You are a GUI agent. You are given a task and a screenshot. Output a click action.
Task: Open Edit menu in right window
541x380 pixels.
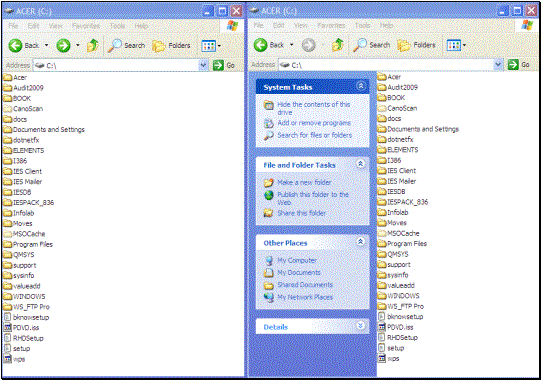pyautogui.click(x=278, y=25)
